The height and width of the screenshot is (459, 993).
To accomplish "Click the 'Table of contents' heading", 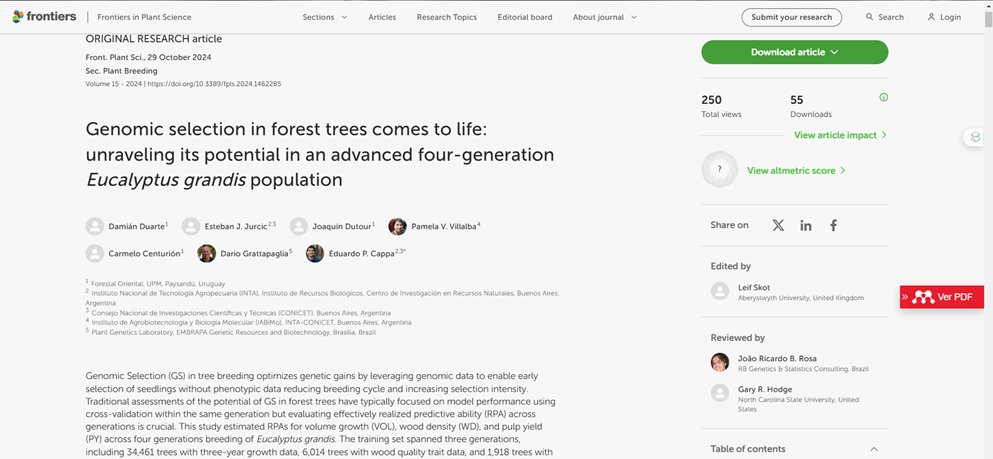I will click(748, 449).
